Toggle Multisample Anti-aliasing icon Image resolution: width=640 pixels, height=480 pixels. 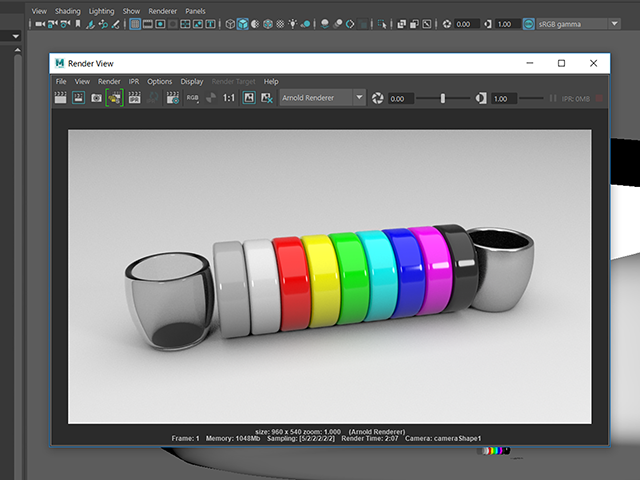point(350,24)
